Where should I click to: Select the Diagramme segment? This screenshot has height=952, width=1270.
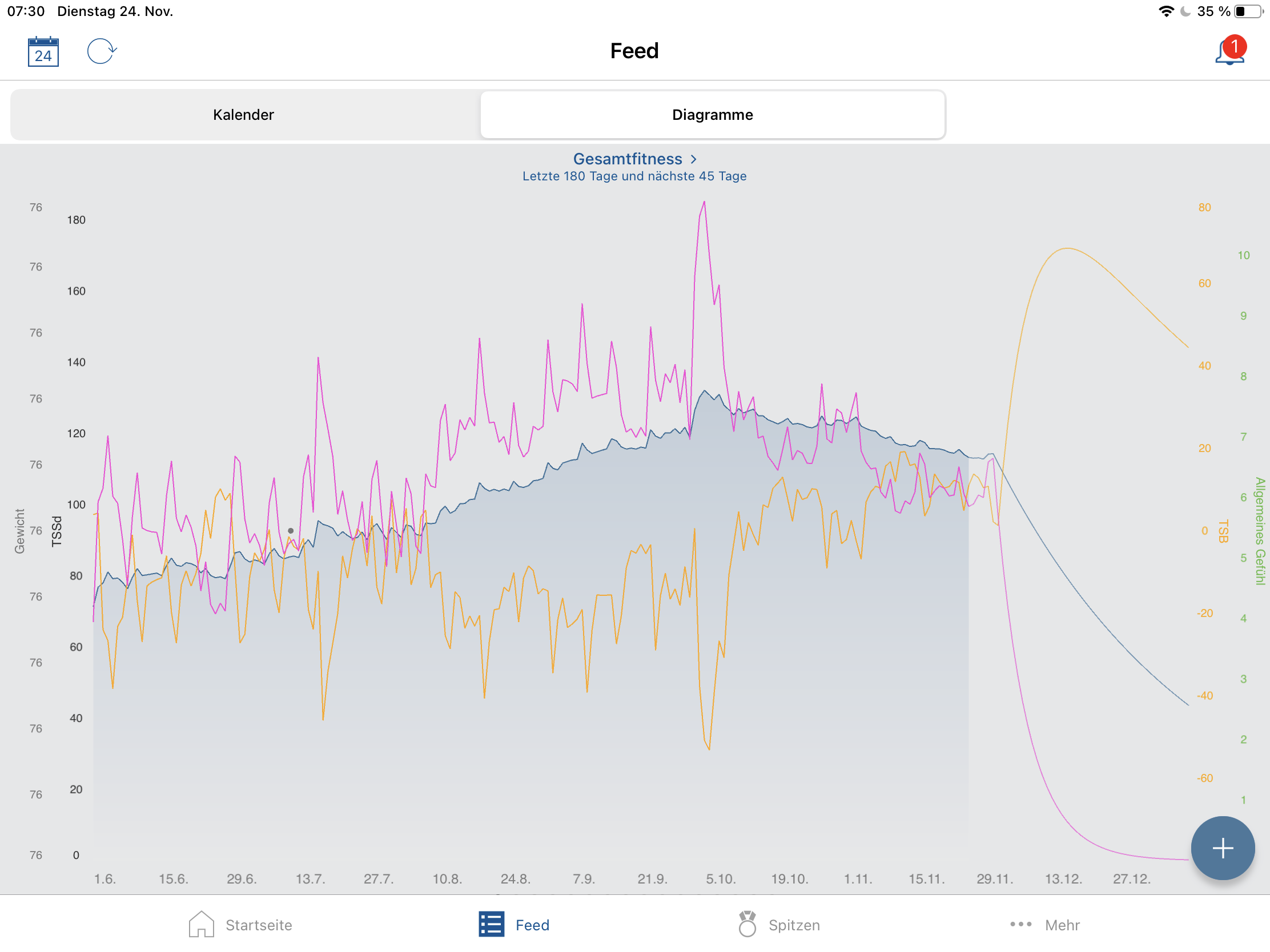click(712, 115)
